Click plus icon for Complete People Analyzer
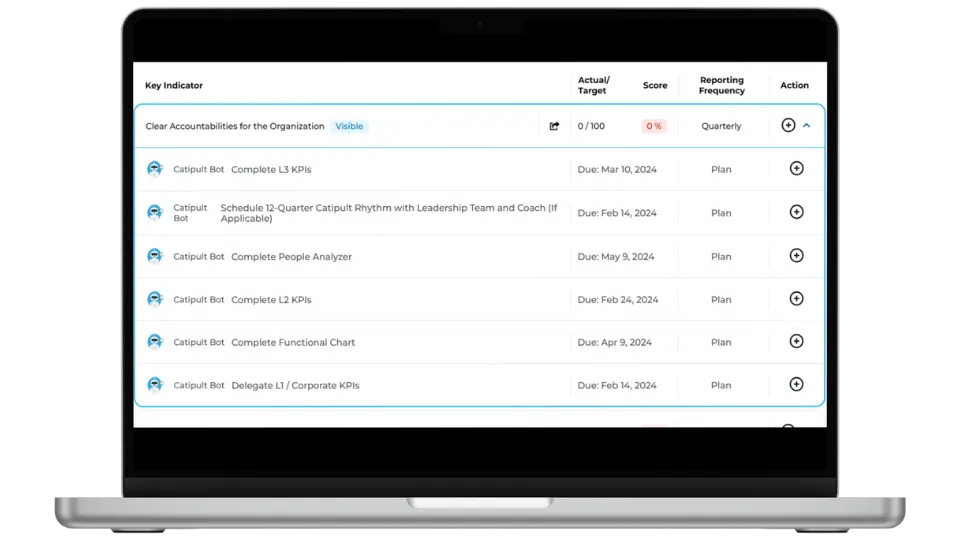 796,256
